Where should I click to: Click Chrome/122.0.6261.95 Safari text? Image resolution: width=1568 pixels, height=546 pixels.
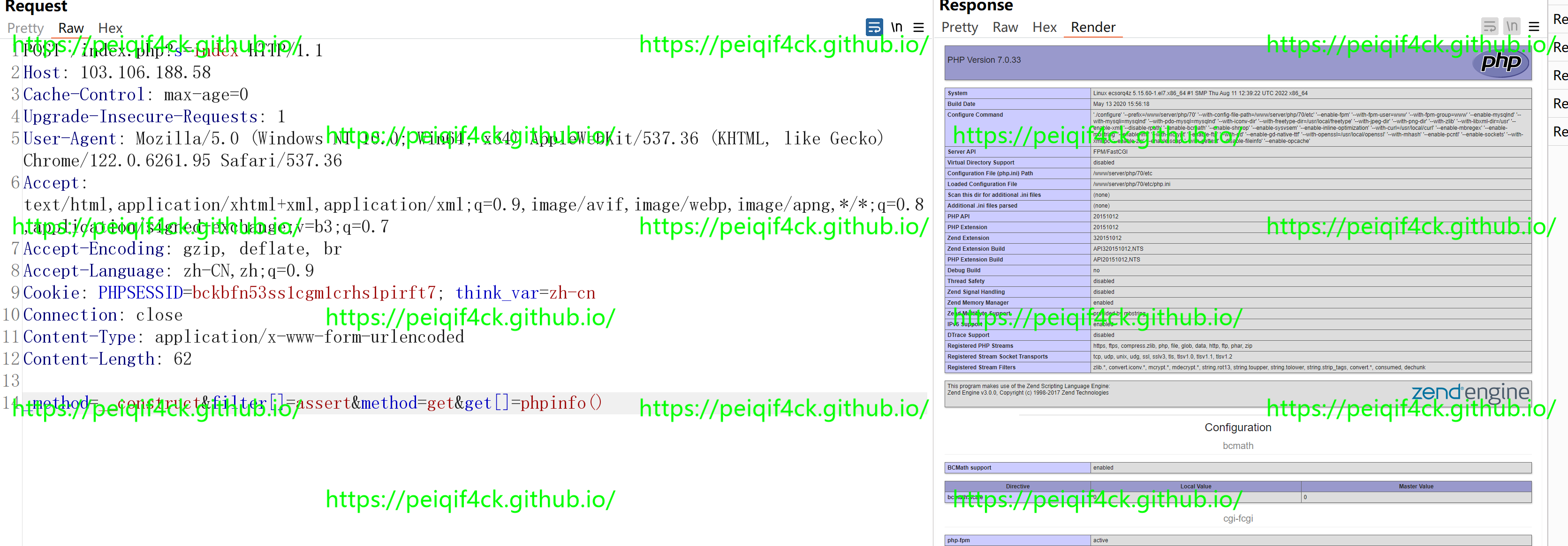182,160
